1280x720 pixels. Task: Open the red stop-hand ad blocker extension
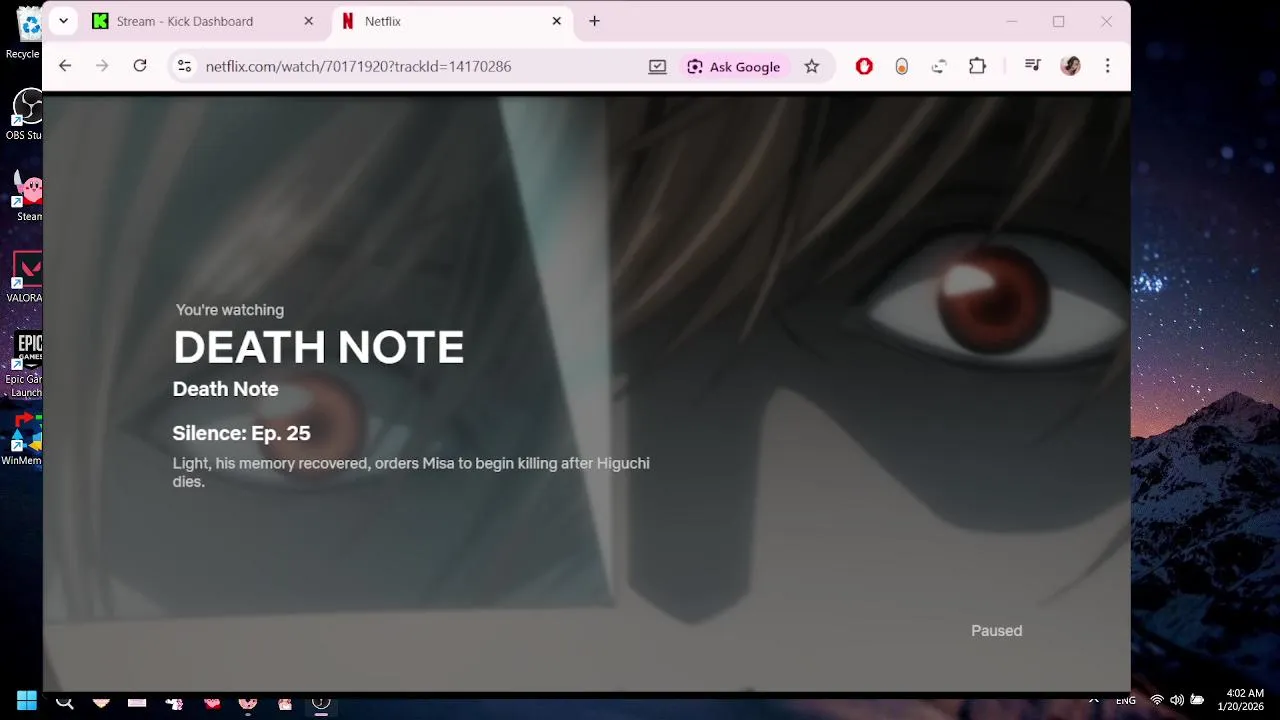(864, 66)
